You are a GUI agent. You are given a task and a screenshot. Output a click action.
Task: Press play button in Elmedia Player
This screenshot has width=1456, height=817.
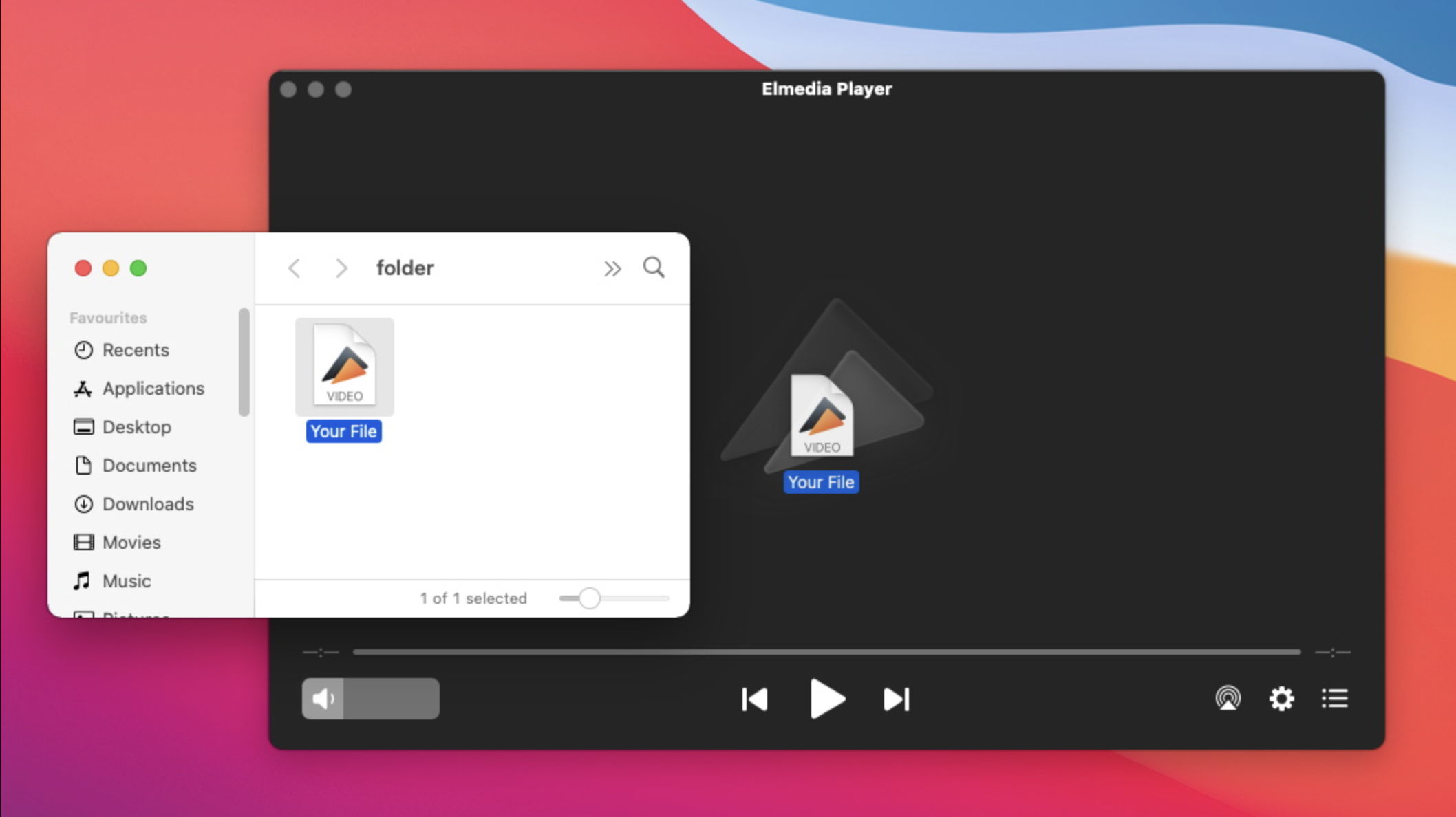(x=825, y=699)
